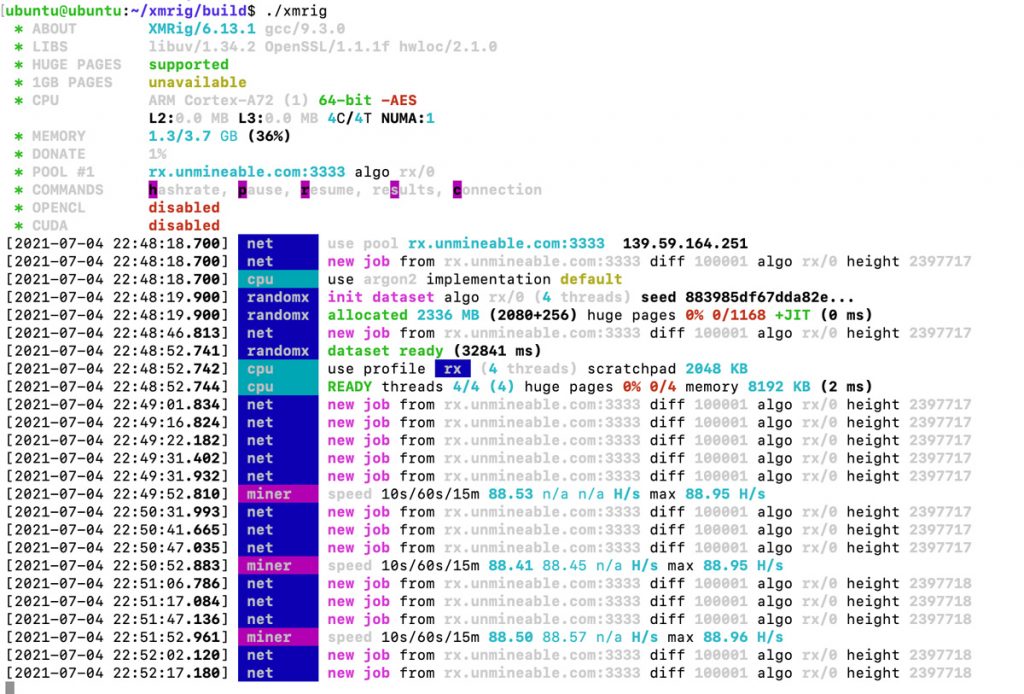The image size is (1024, 694).
Task: Click height 2397718 on the 22:51:06.786 line
Action: pos(908,584)
